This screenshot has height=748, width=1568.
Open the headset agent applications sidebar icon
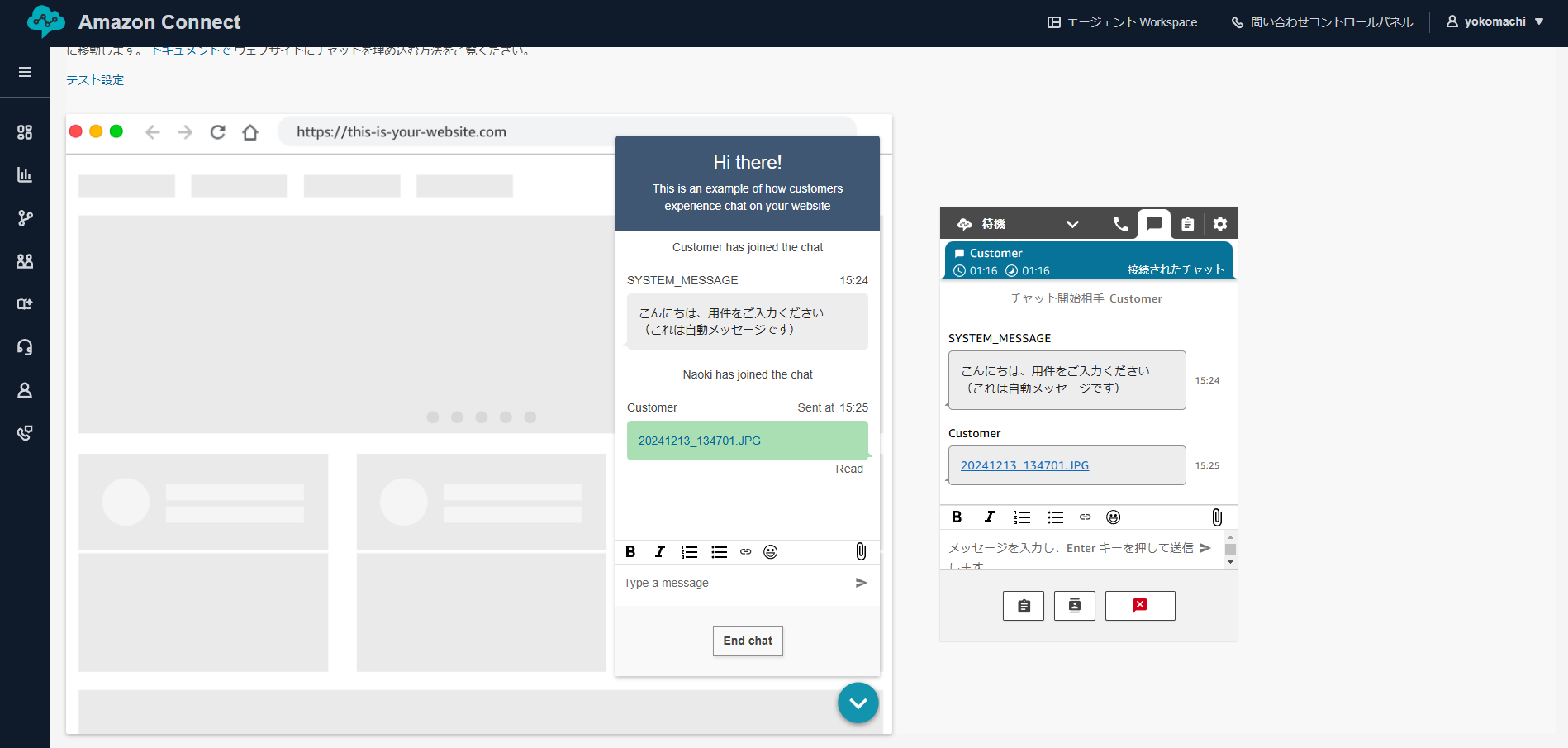pyautogui.click(x=25, y=347)
